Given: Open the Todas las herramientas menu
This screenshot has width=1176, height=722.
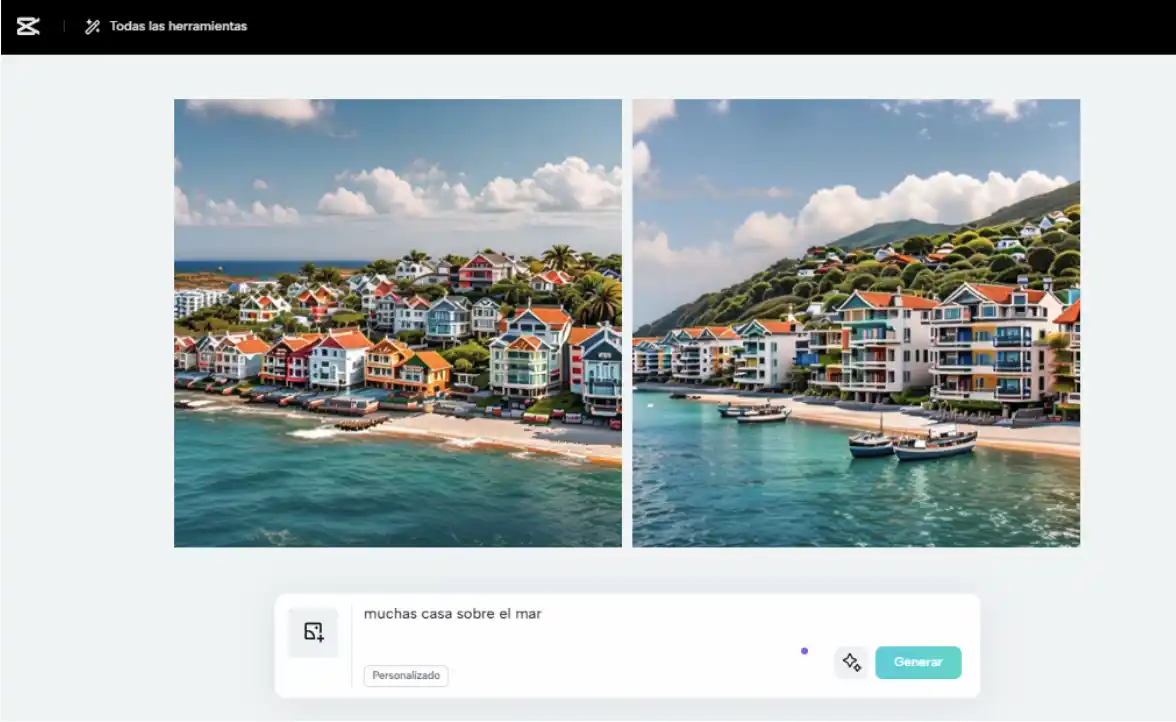Looking at the screenshot, I should click(177, 26).
